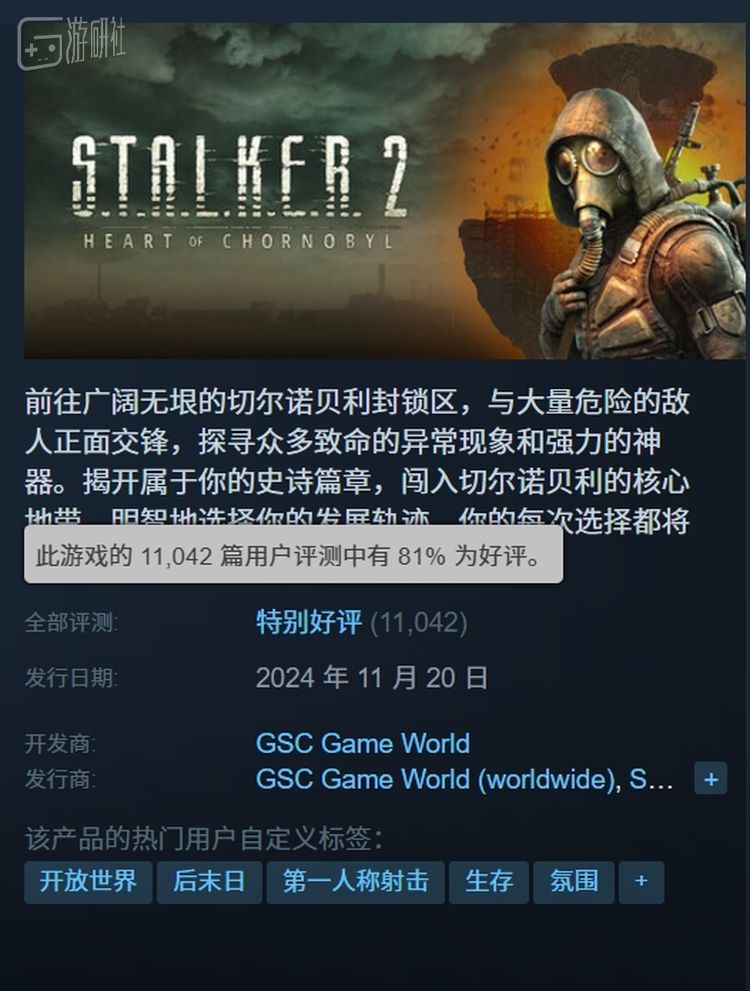Image resolution: width=750 pixels, height=991 pixels.
Task: Click the HEART OF CHORNOBYL subtitle
Action: 238,241
